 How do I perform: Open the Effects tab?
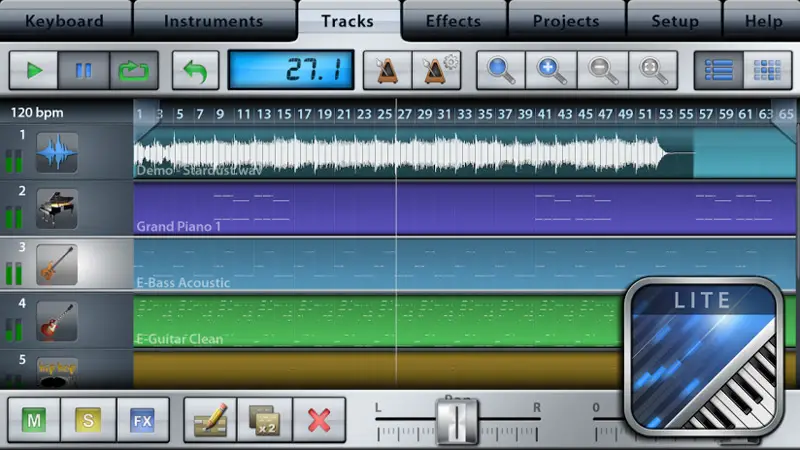[454, 21]
